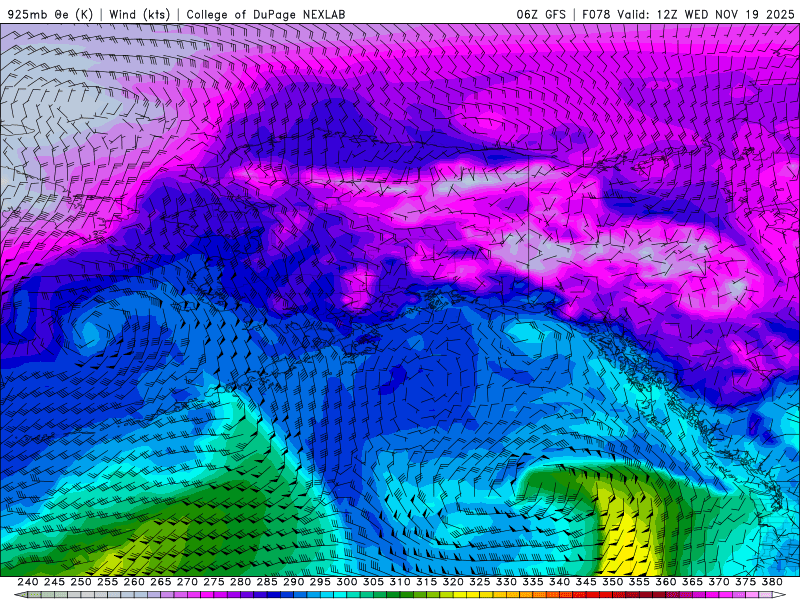Select the 265 value on the color scale
Screen dimensions: 800x600
pyautogui.click(x=160, y=582)
